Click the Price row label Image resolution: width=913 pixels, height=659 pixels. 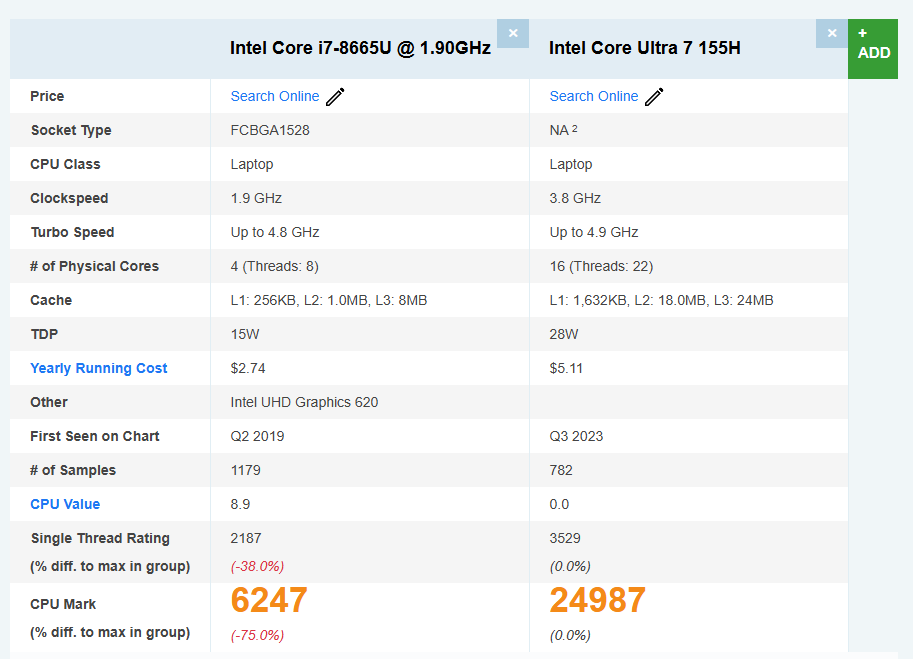pos(47,96)
